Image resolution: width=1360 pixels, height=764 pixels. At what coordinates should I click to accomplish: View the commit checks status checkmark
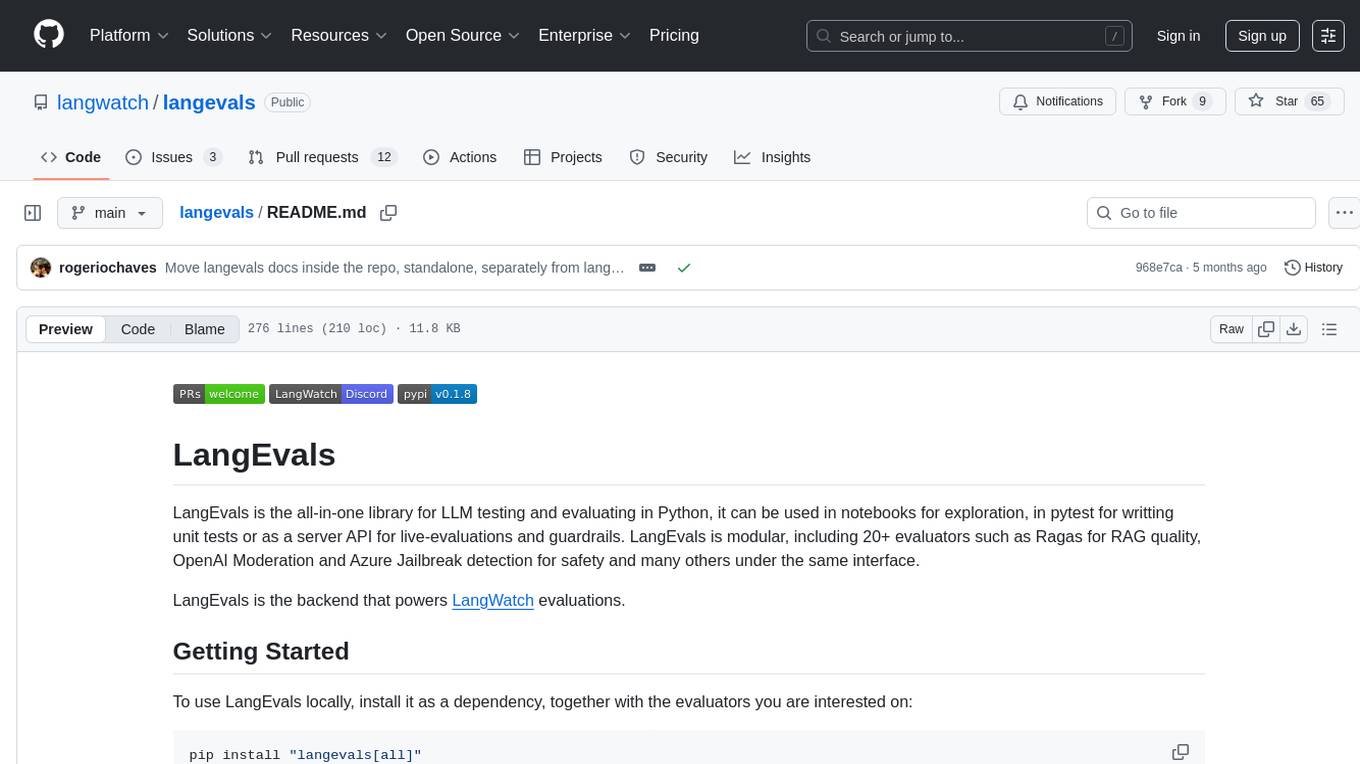click(x=684, y=268)
